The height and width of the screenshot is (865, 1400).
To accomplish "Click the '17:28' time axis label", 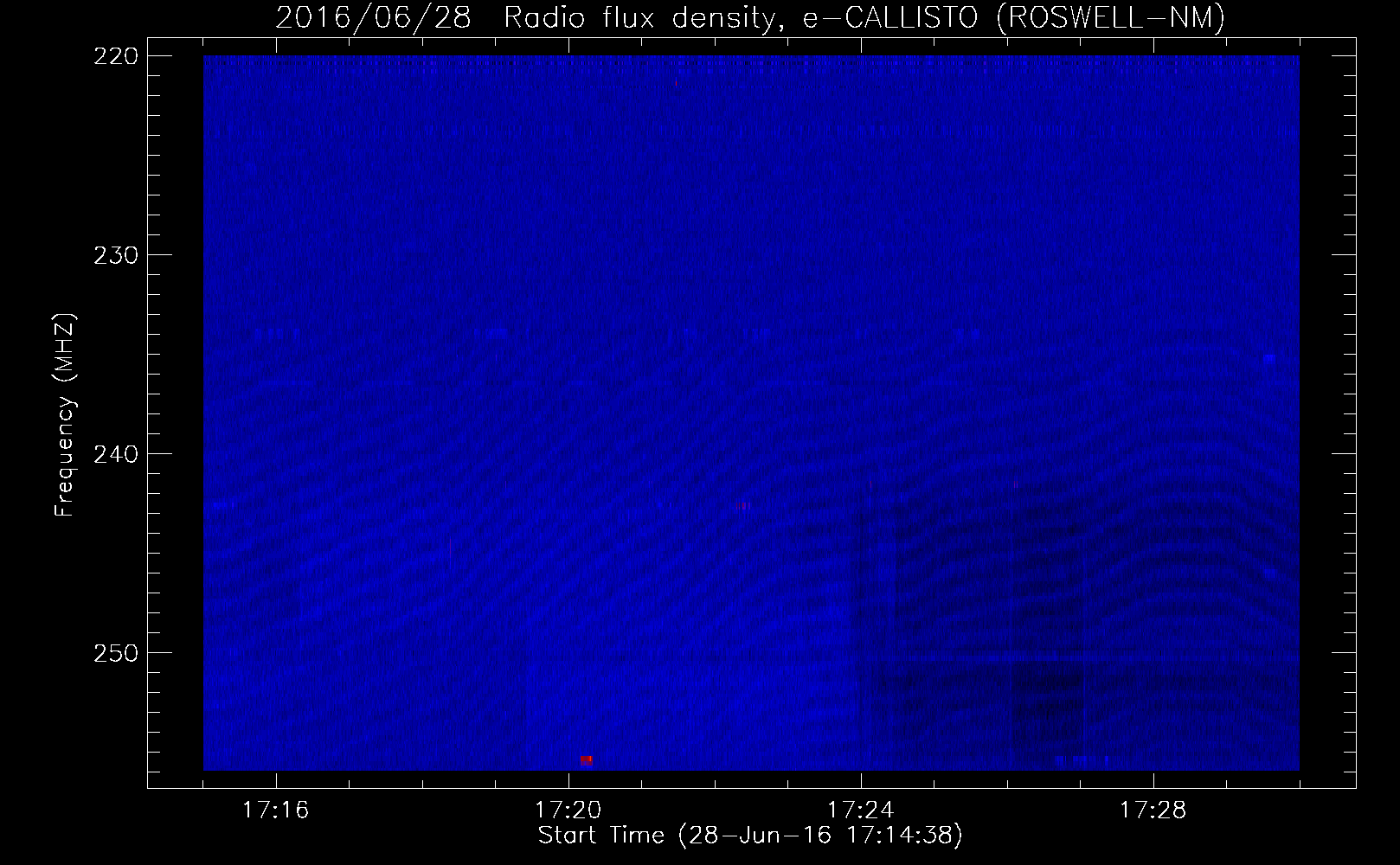I will pos(1153,811).
